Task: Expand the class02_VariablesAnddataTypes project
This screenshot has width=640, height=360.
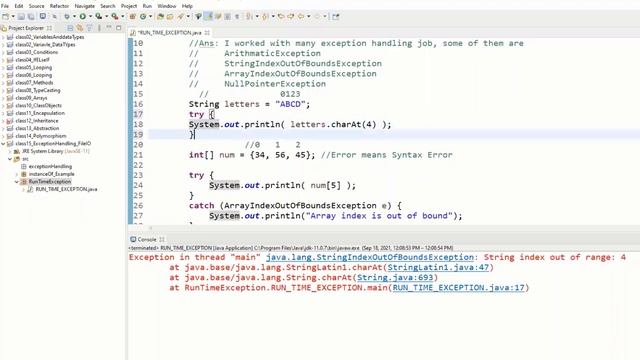Action: 3,37
